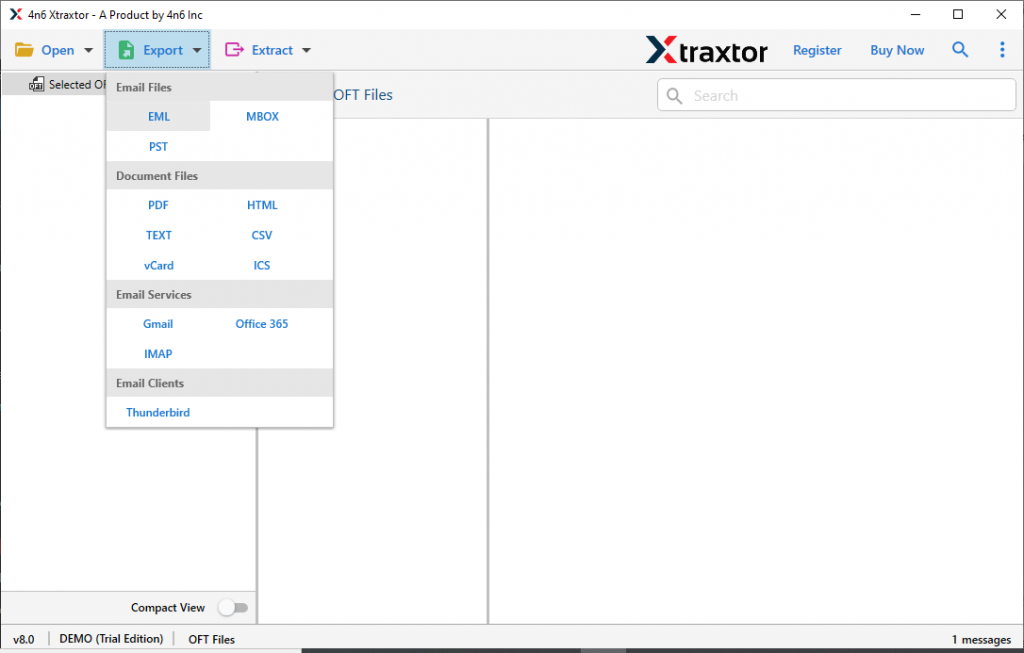Click the Xtraxtor logo
The width and height of the screenshot is (1024, 653).
coord(706,50)
